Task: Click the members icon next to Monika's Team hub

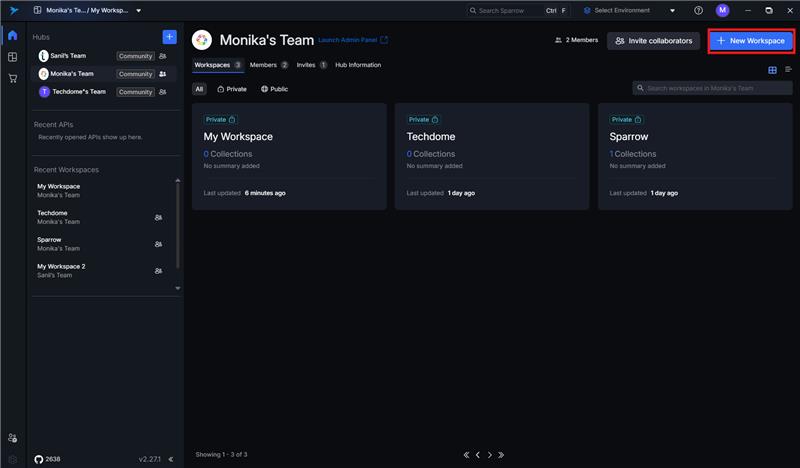Action: pos(163,74)
